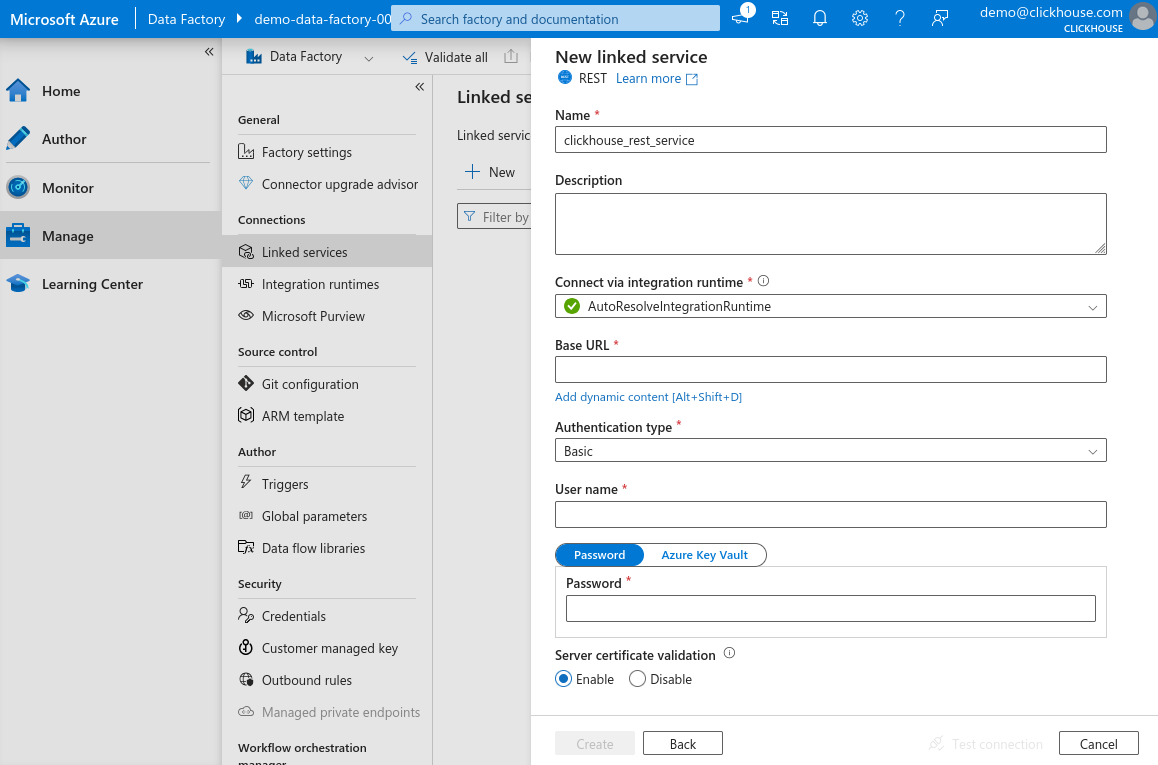Click the Home house icon in sidebar
The image size is (1158, 765).
tap(18, 91)
